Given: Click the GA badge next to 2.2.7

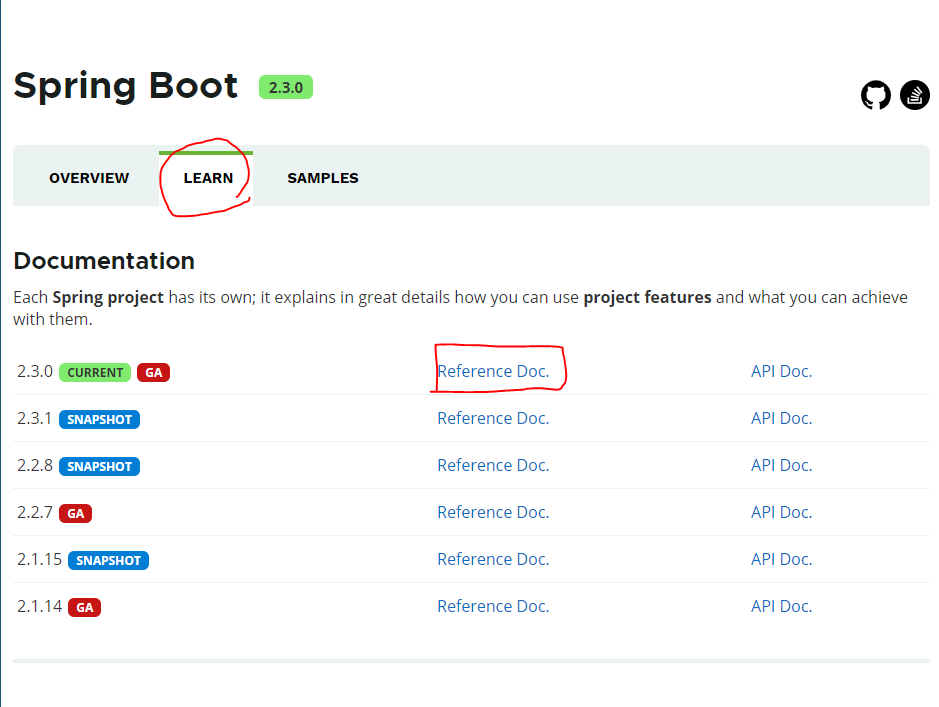Looking at the screenshot, I should [75, 513].
